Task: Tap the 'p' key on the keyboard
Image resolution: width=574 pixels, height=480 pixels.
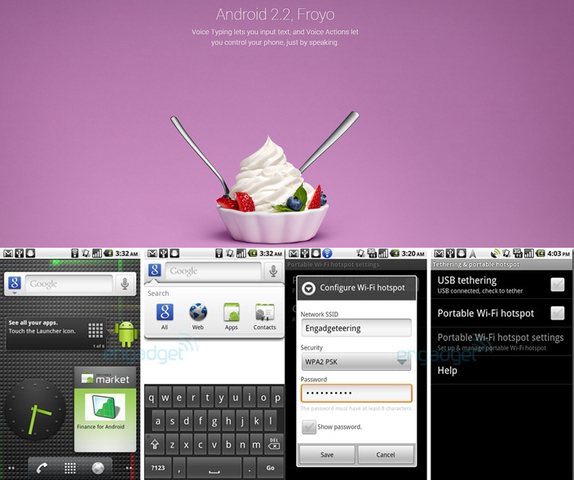Action: (277, 397)
